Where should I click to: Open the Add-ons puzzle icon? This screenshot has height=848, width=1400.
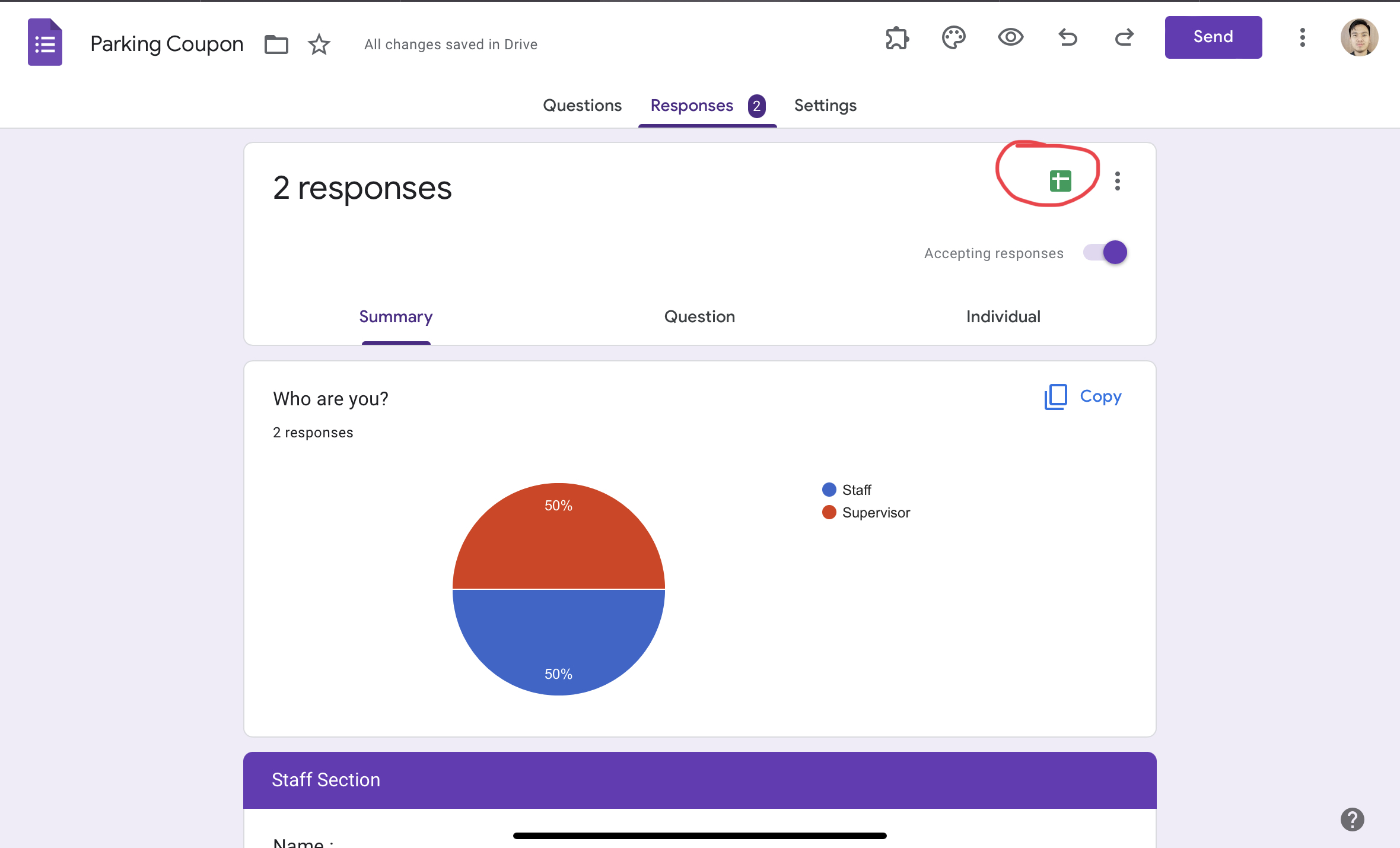(x=896, y=37)
